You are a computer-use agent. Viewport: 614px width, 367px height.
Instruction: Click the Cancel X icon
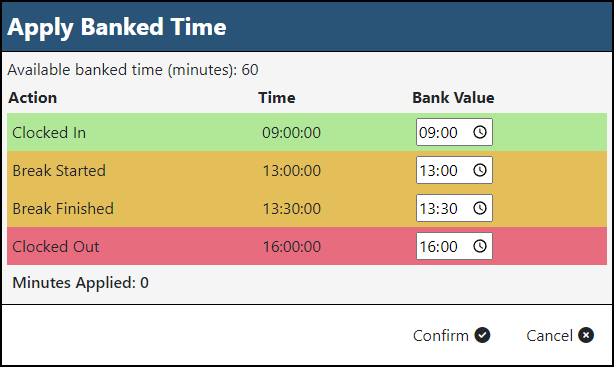point(586,335)
